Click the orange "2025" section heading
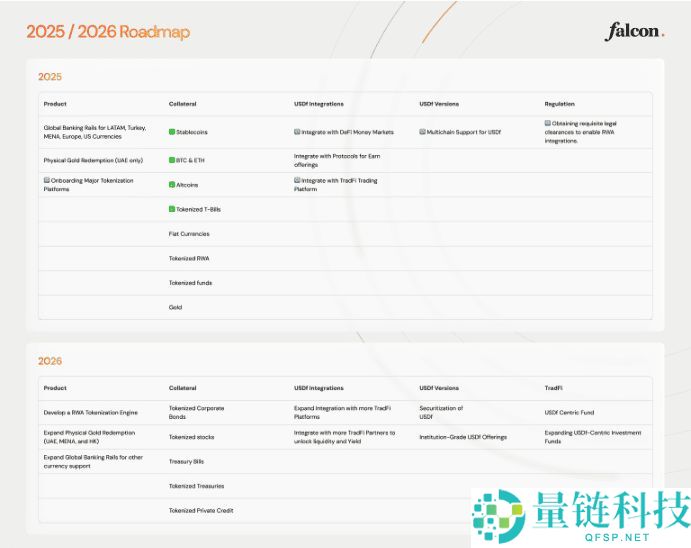This screenshot has width=691, height=548. [50, 77]
